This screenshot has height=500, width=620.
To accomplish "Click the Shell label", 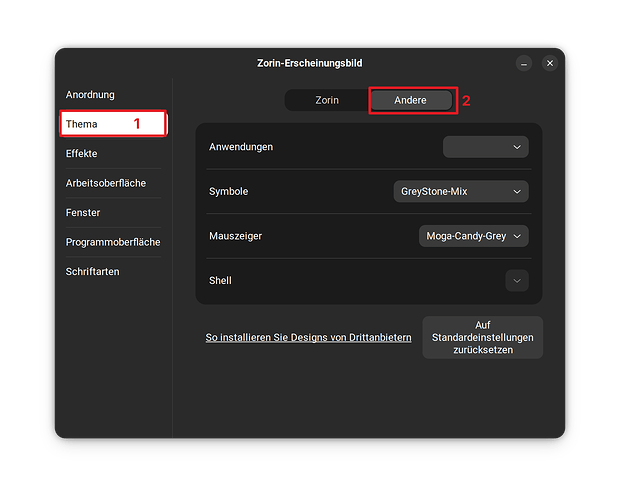I will (220, 281).
